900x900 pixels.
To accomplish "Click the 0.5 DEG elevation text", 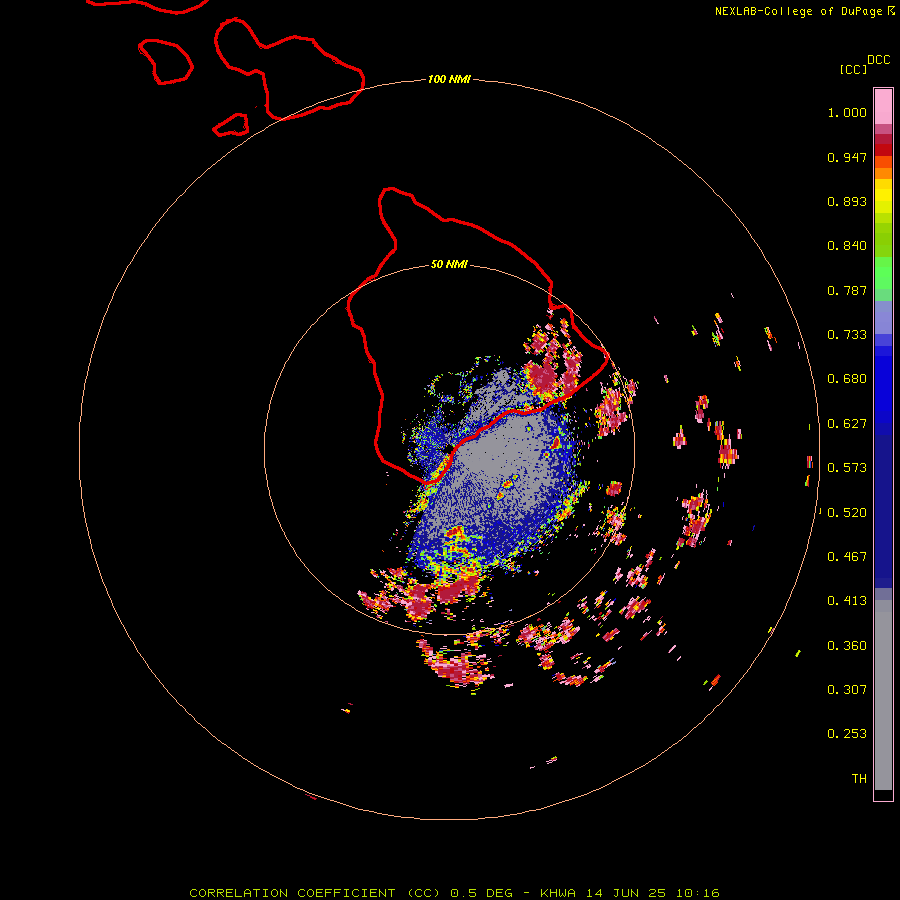I will tap(481, 893).
